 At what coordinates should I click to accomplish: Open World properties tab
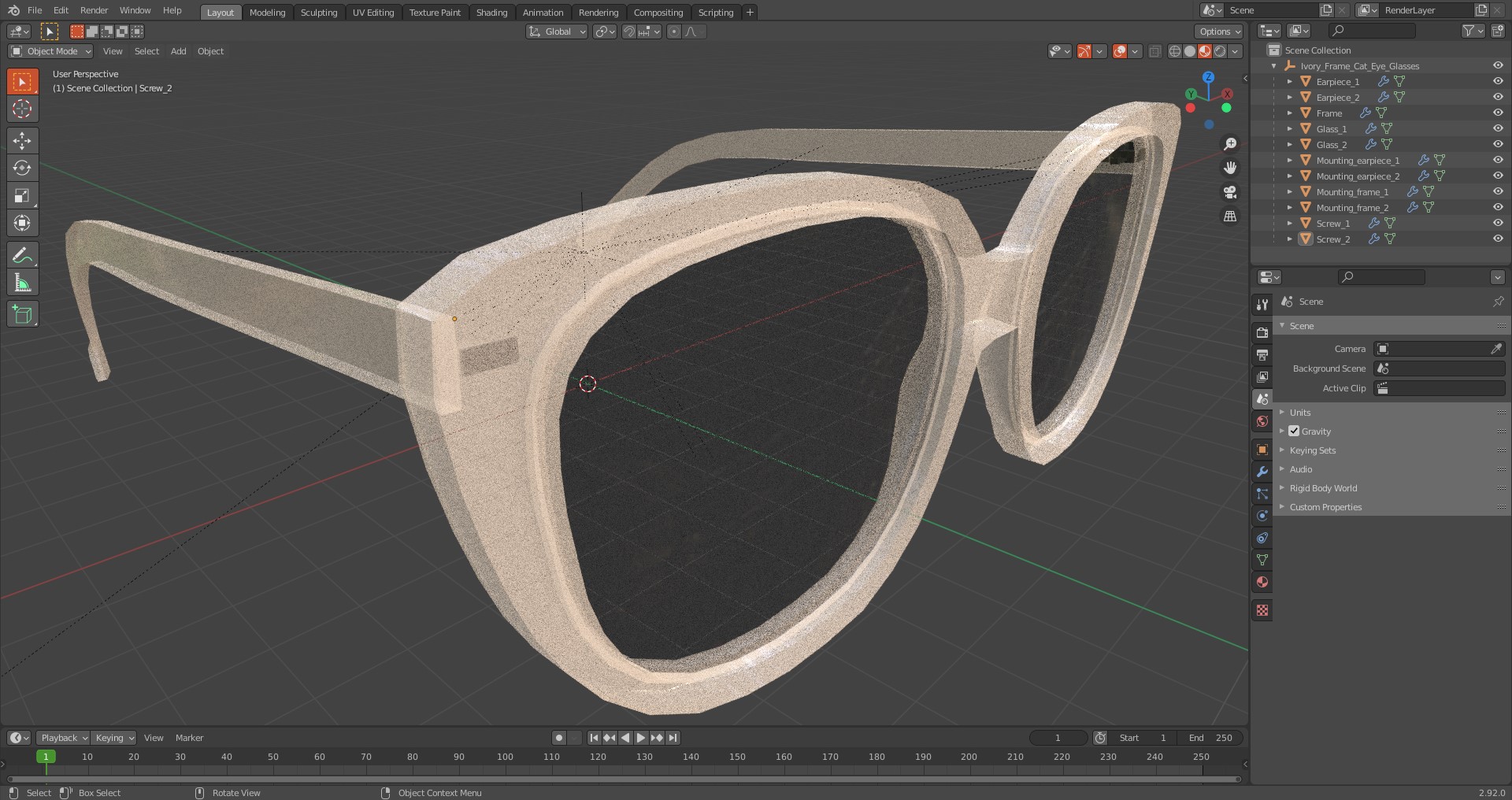click(x=1262, y=421)
